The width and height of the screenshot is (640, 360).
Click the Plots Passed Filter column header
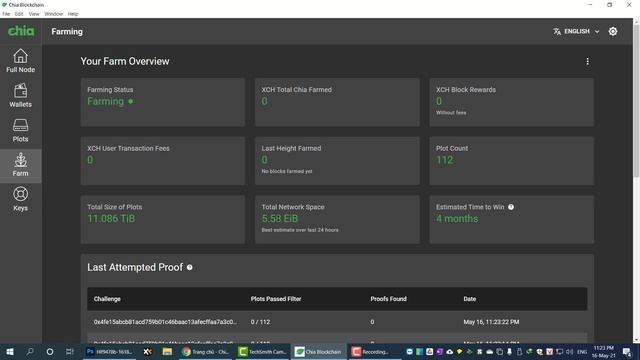pyautogui.click(x=276, y=299)
